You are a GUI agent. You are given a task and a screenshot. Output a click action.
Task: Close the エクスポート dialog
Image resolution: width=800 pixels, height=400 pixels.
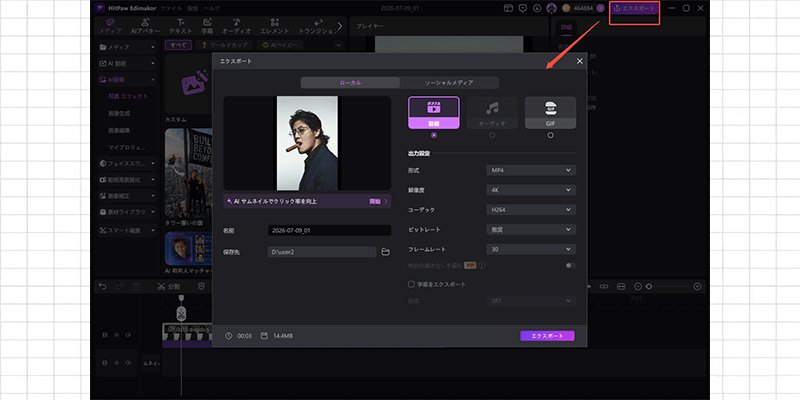coord(580,61)
